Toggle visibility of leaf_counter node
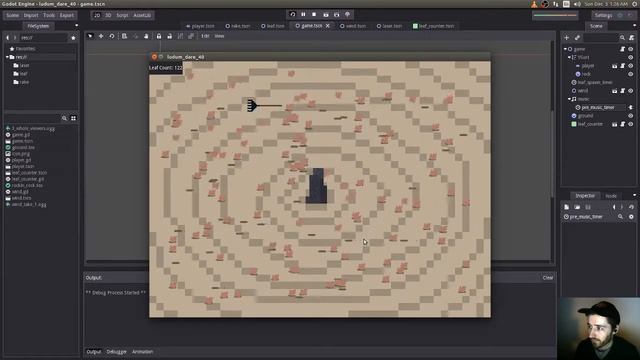This screenshot has width=640, height=360. (631, 124)
